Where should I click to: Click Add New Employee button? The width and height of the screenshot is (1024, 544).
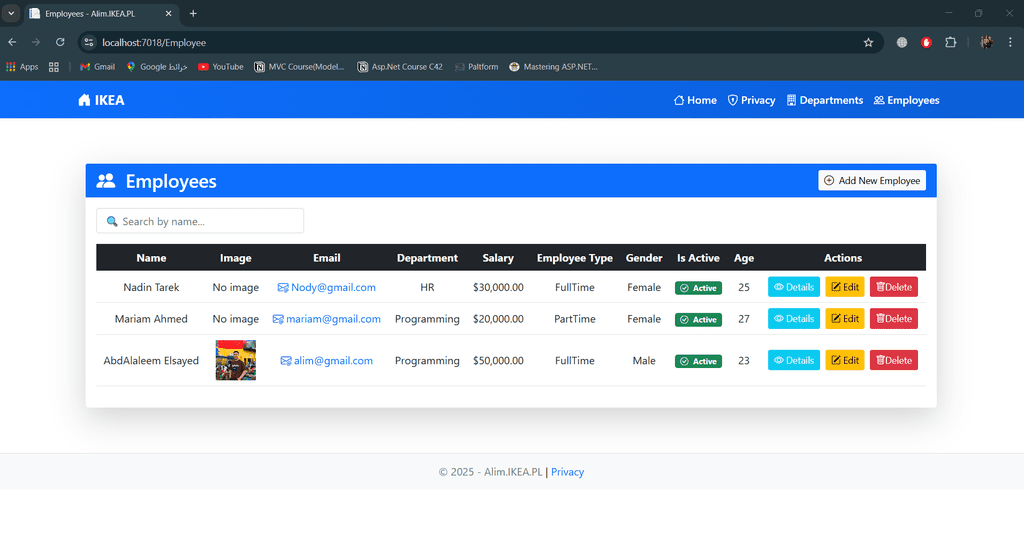click(x=871, y=180)
